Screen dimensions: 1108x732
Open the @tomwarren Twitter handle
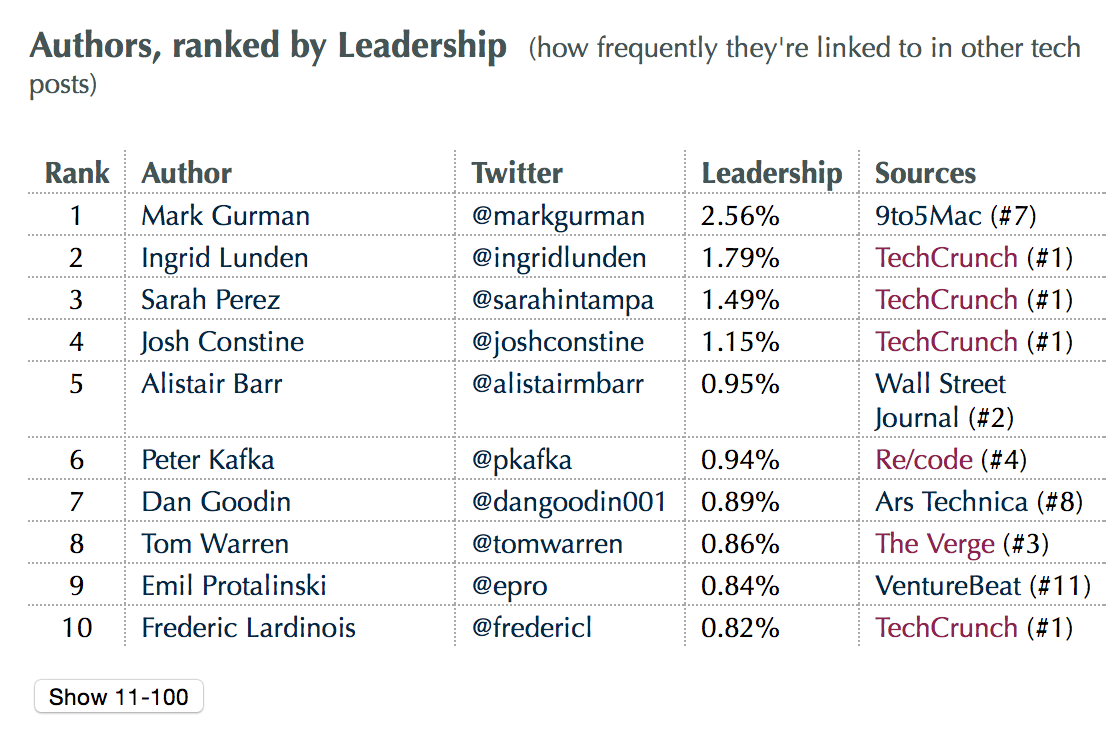pyautogui.click(x=547, y=544)
